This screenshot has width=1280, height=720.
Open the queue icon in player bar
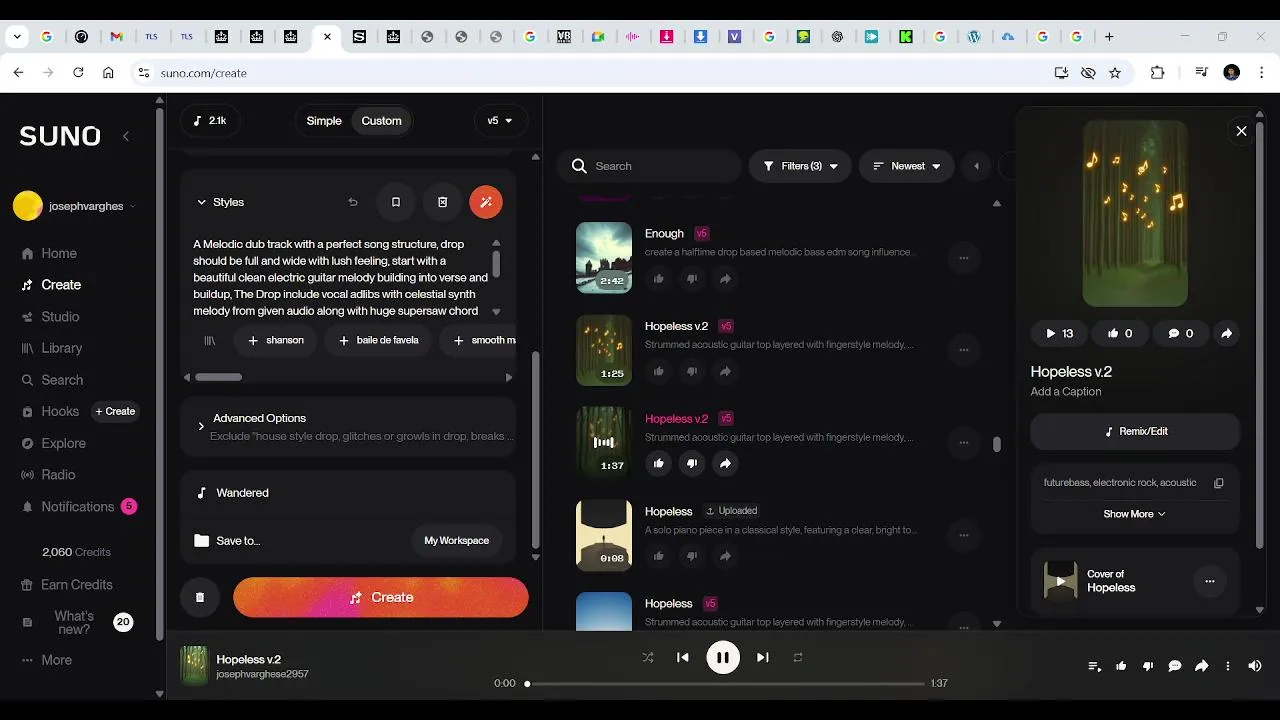tap(1095, 666)
